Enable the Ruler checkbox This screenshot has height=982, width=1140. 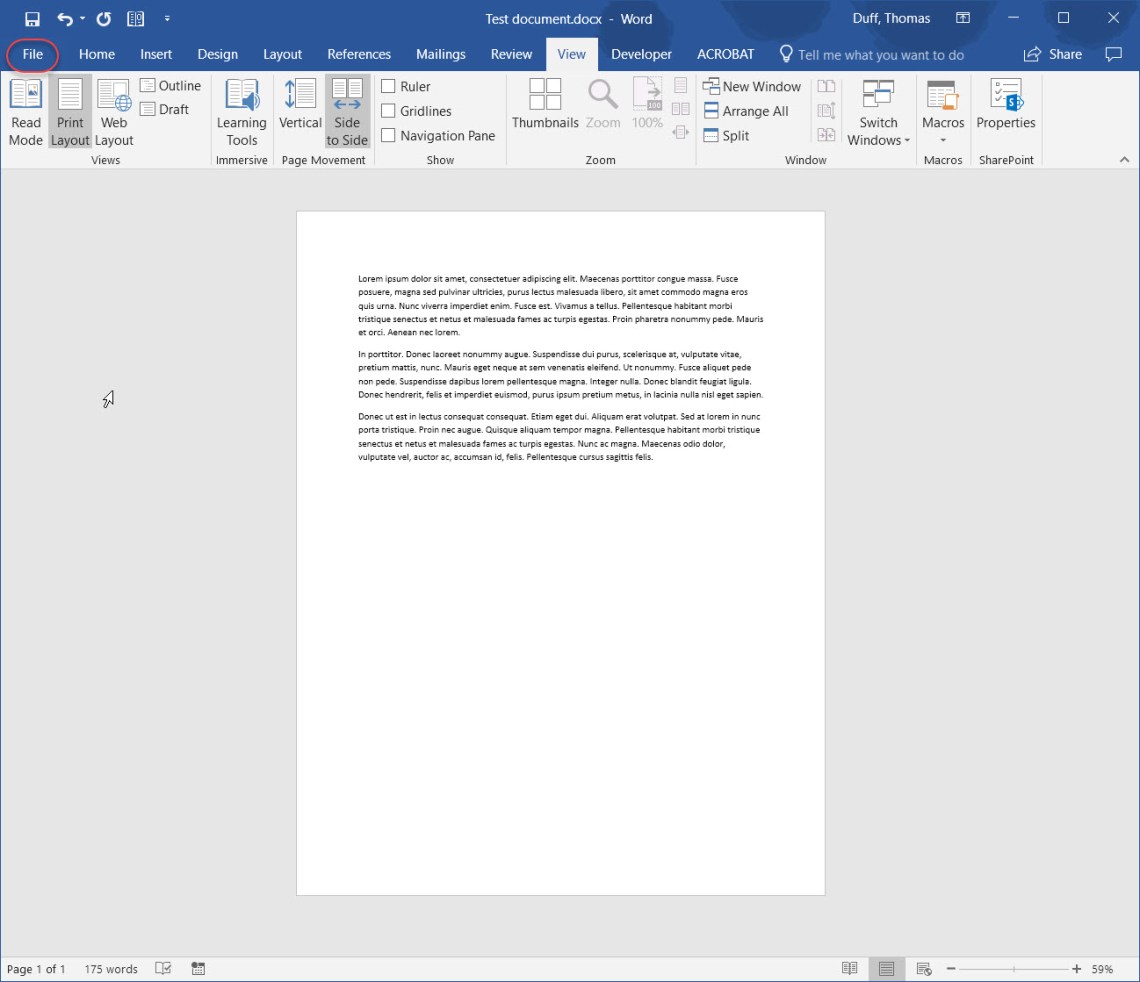pyautogui.click(x=390, y=86)
